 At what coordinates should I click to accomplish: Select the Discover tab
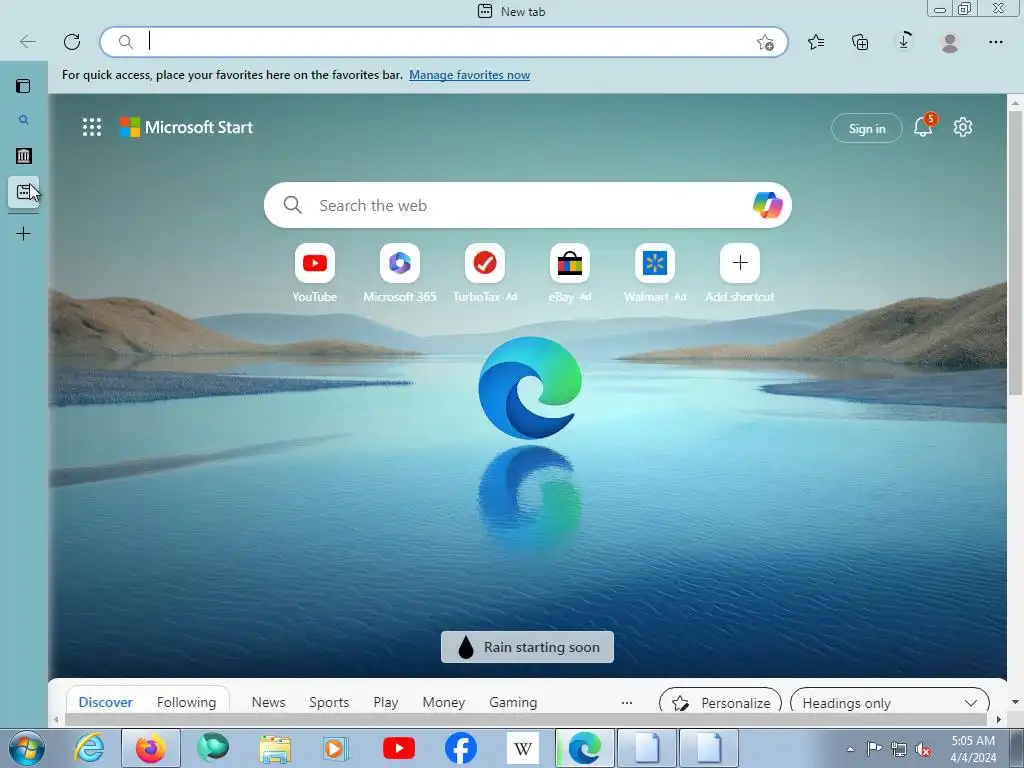(x=106, y=702)
